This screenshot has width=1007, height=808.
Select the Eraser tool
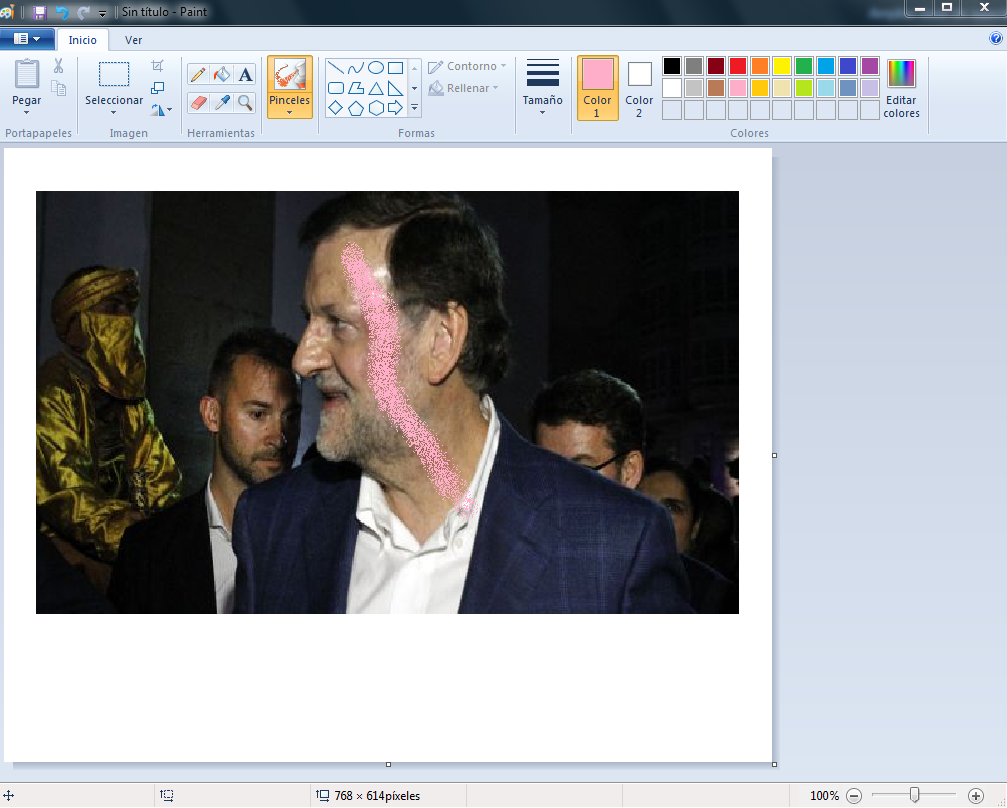(x=199, y=103)
